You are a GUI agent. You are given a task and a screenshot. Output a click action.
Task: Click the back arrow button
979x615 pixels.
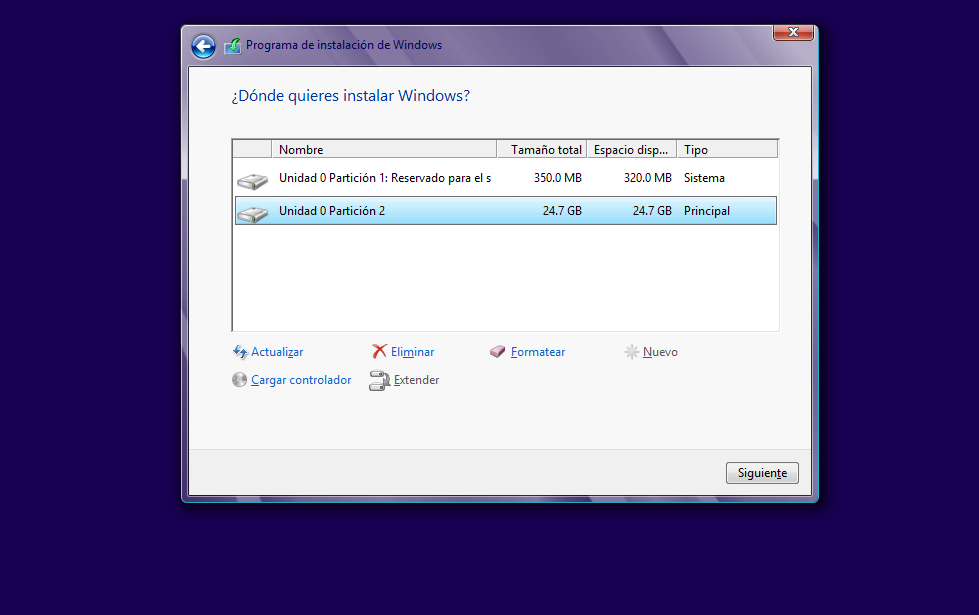pos(203,46)
